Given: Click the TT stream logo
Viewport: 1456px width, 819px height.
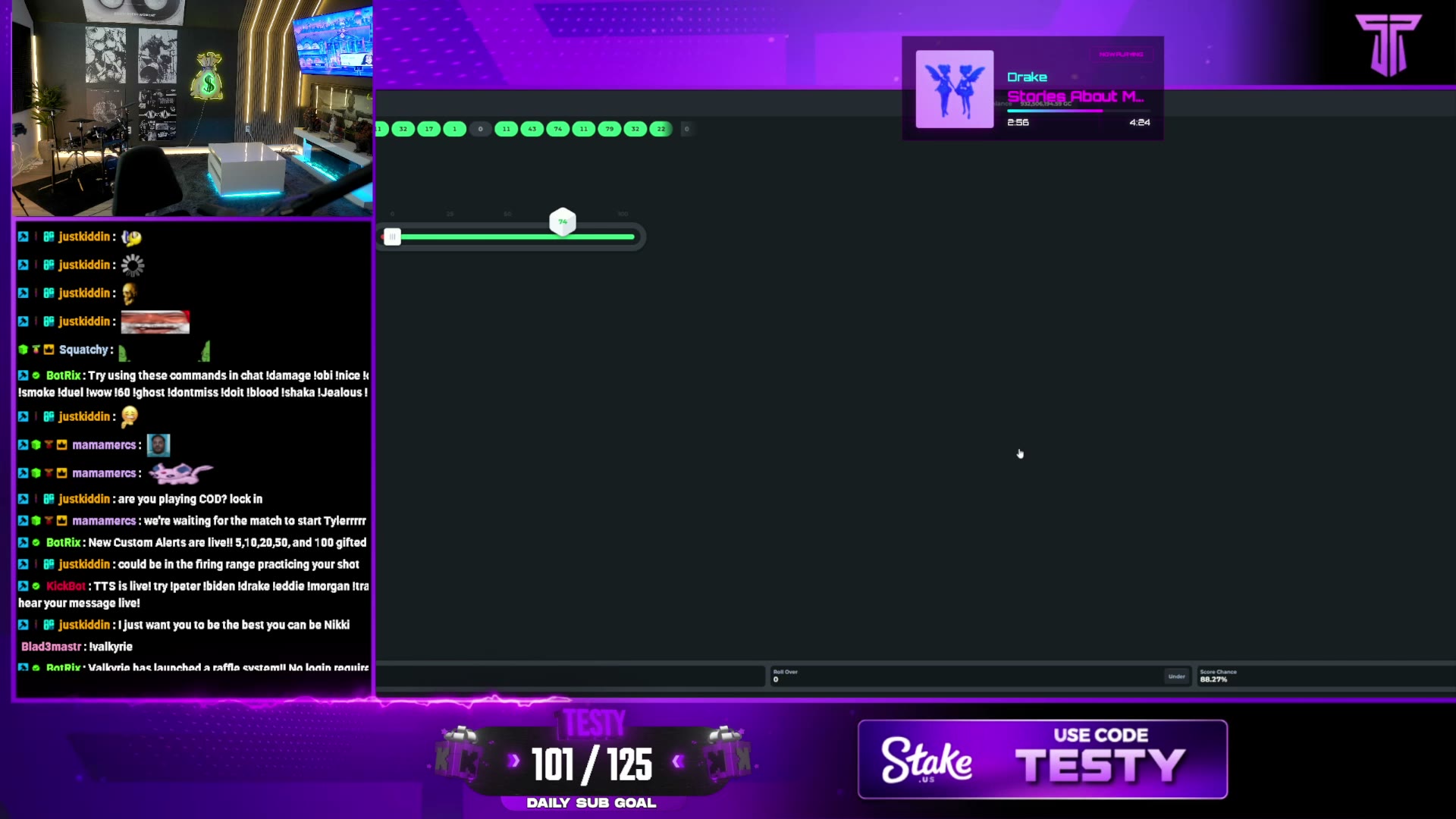Looking at the screenshot, I should point(1389,45).
